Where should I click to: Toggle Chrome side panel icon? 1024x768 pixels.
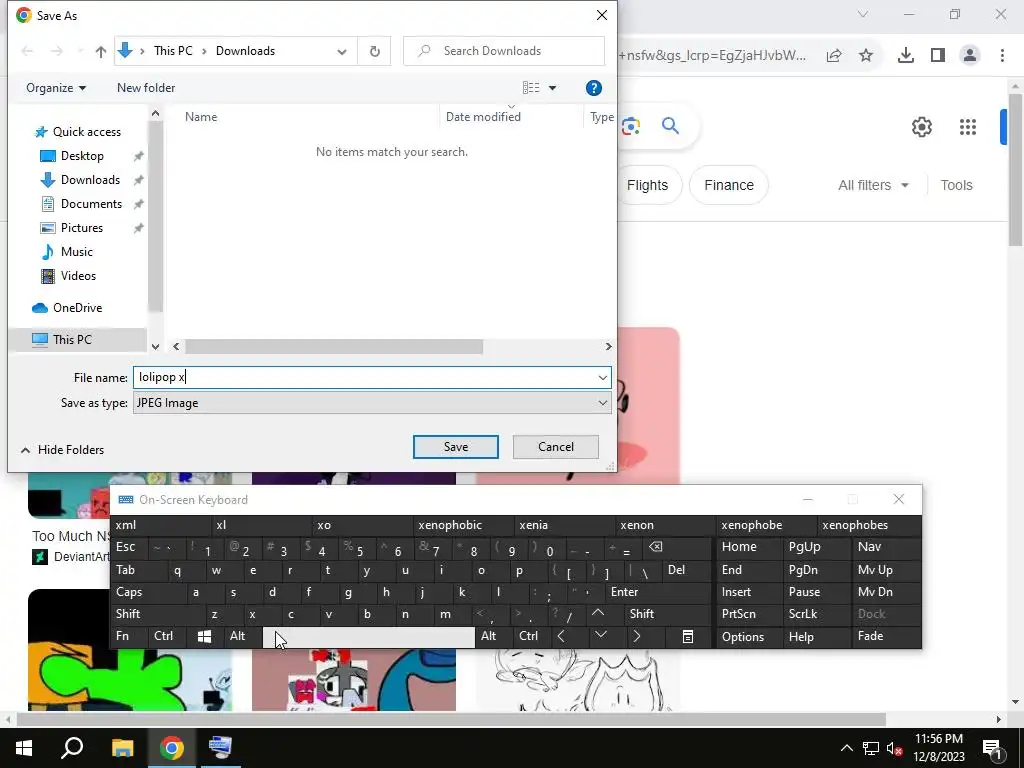pos(938,56)
